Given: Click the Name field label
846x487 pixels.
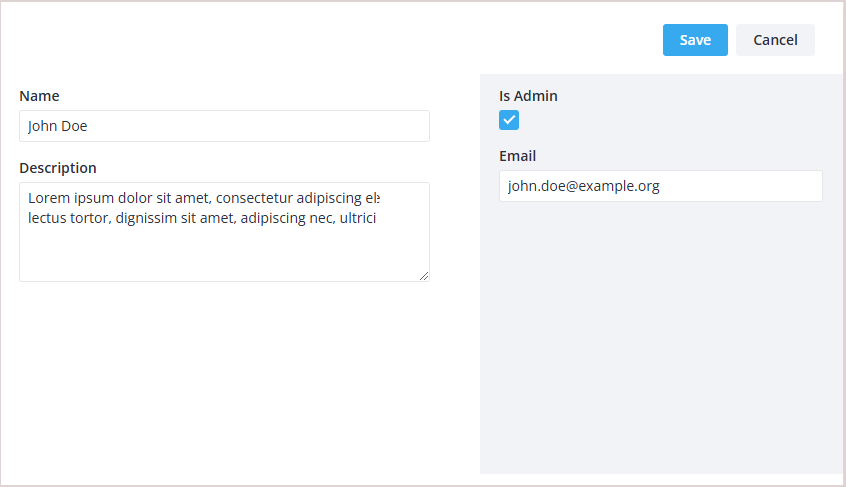Looking at the screenshot, I should [x=39, y=96].
